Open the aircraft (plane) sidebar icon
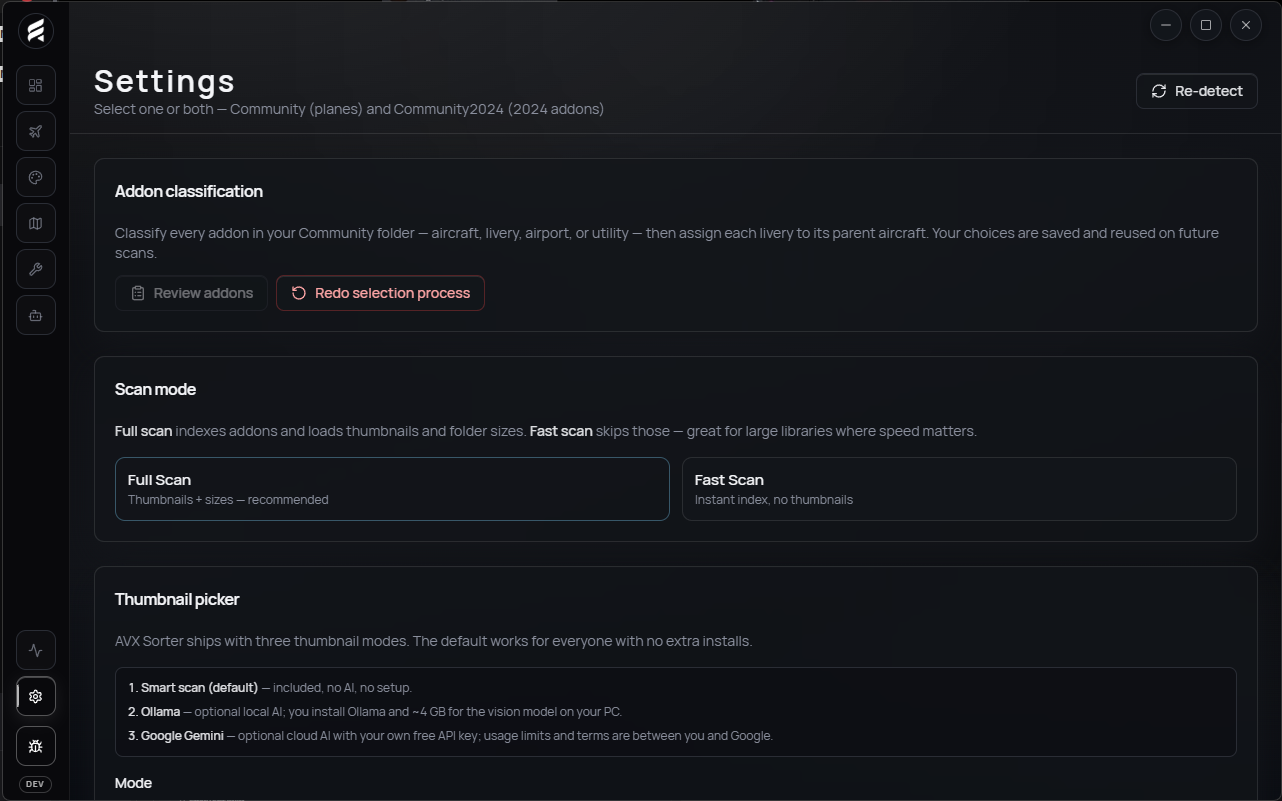 36,131
